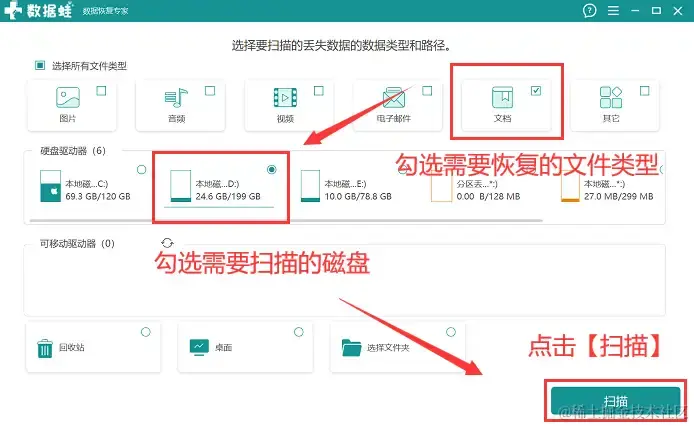Viewport: 694px width, 426px height.
Task: Check the 音频 checkbox
Action: pos(210,91)
